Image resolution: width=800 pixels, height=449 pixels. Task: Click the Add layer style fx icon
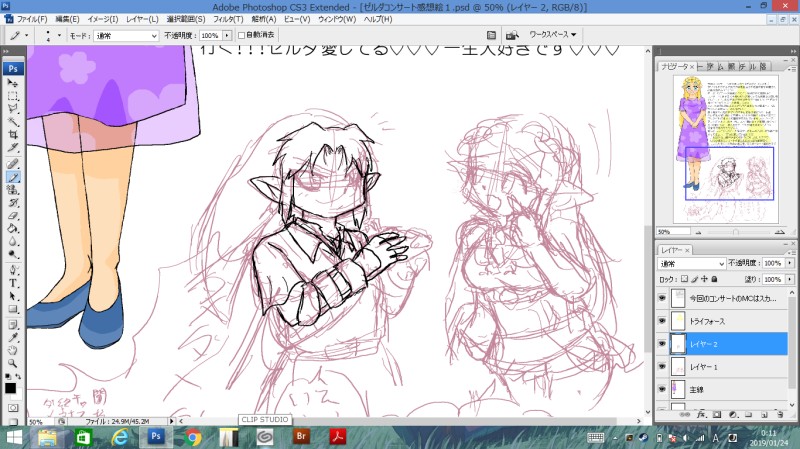(x=702, y=415)
